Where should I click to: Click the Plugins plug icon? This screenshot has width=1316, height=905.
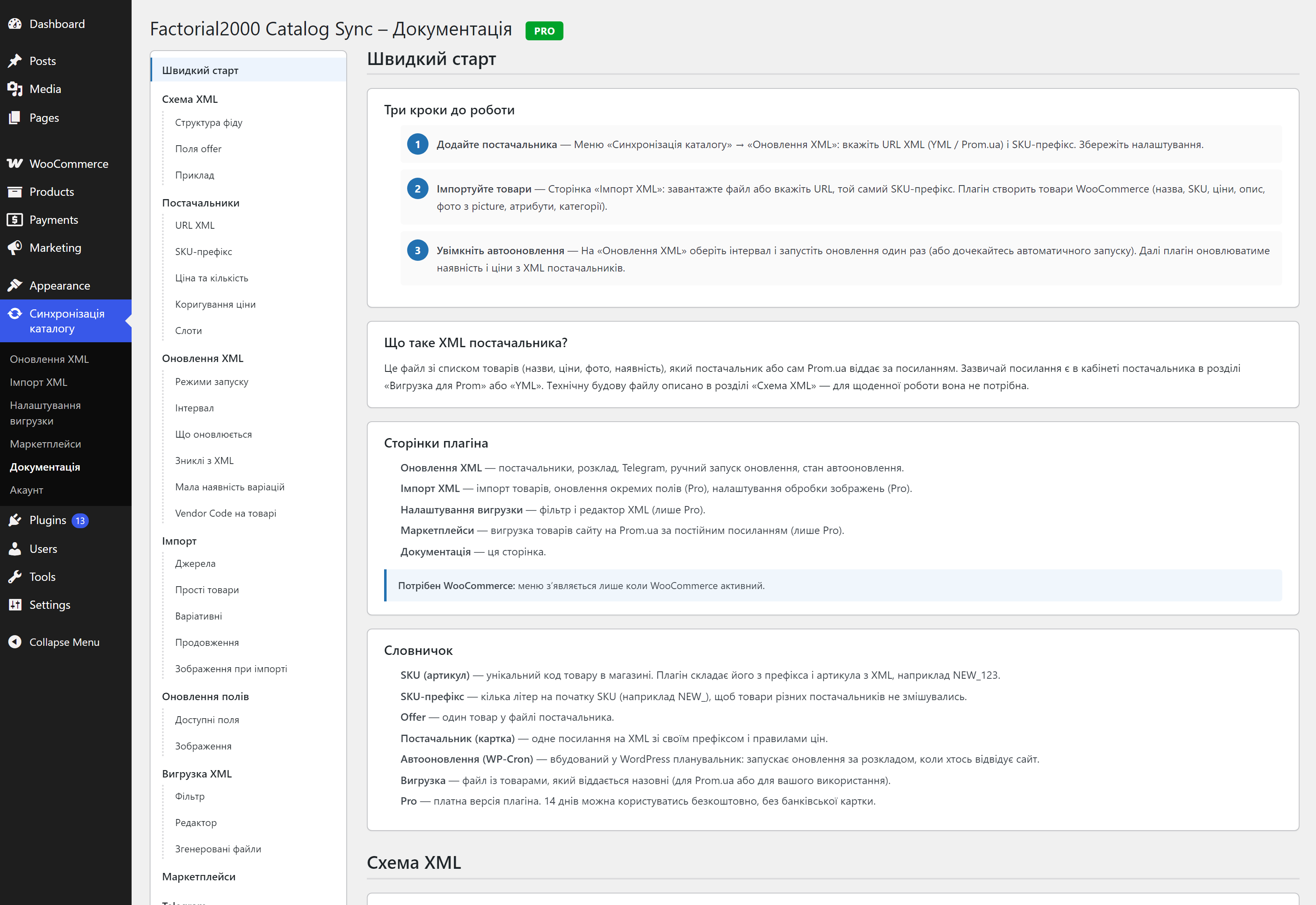coord(15,520)
